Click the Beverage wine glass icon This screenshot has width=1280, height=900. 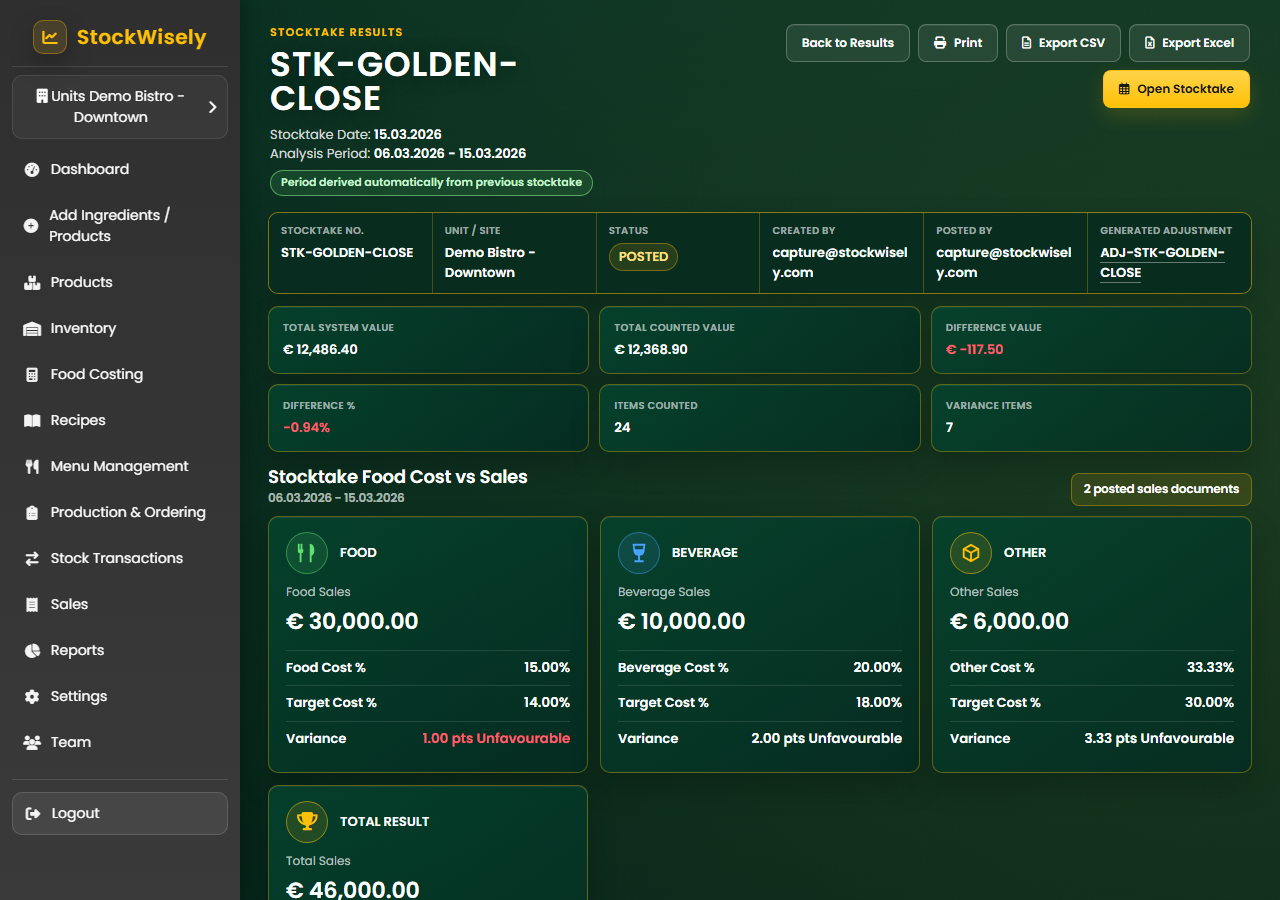[639, 552]
